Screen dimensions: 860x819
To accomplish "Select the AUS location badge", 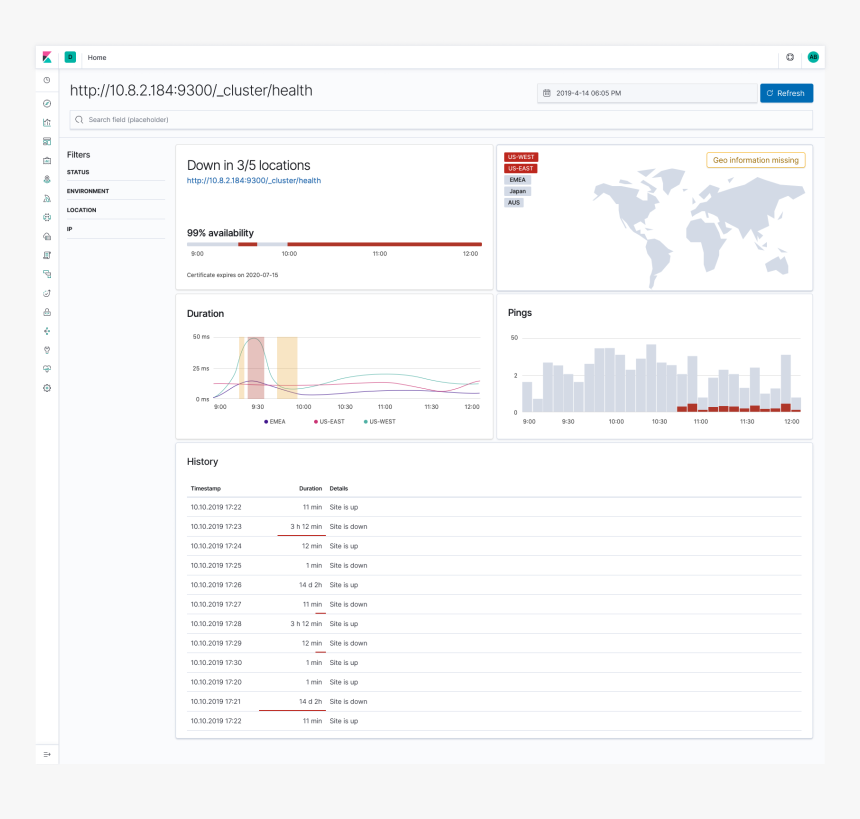I will (514, 203).
